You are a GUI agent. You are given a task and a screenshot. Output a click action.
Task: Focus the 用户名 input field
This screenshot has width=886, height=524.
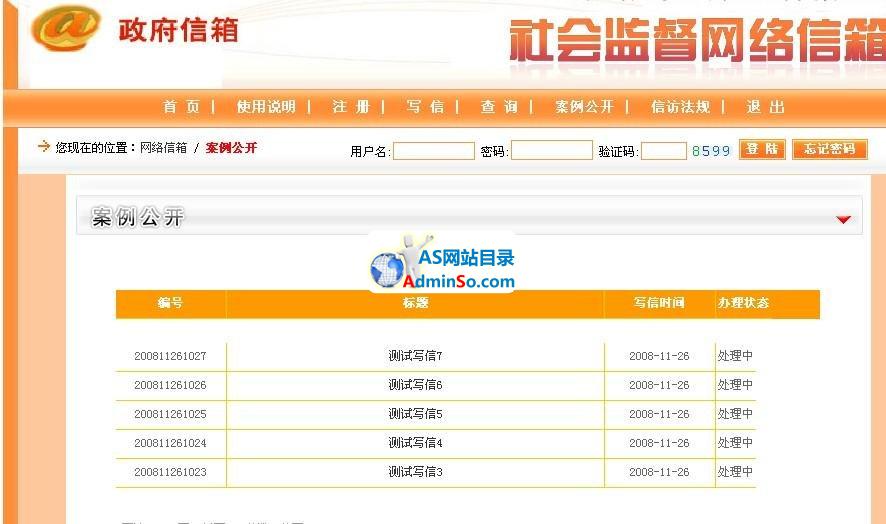tap(434, 151)
